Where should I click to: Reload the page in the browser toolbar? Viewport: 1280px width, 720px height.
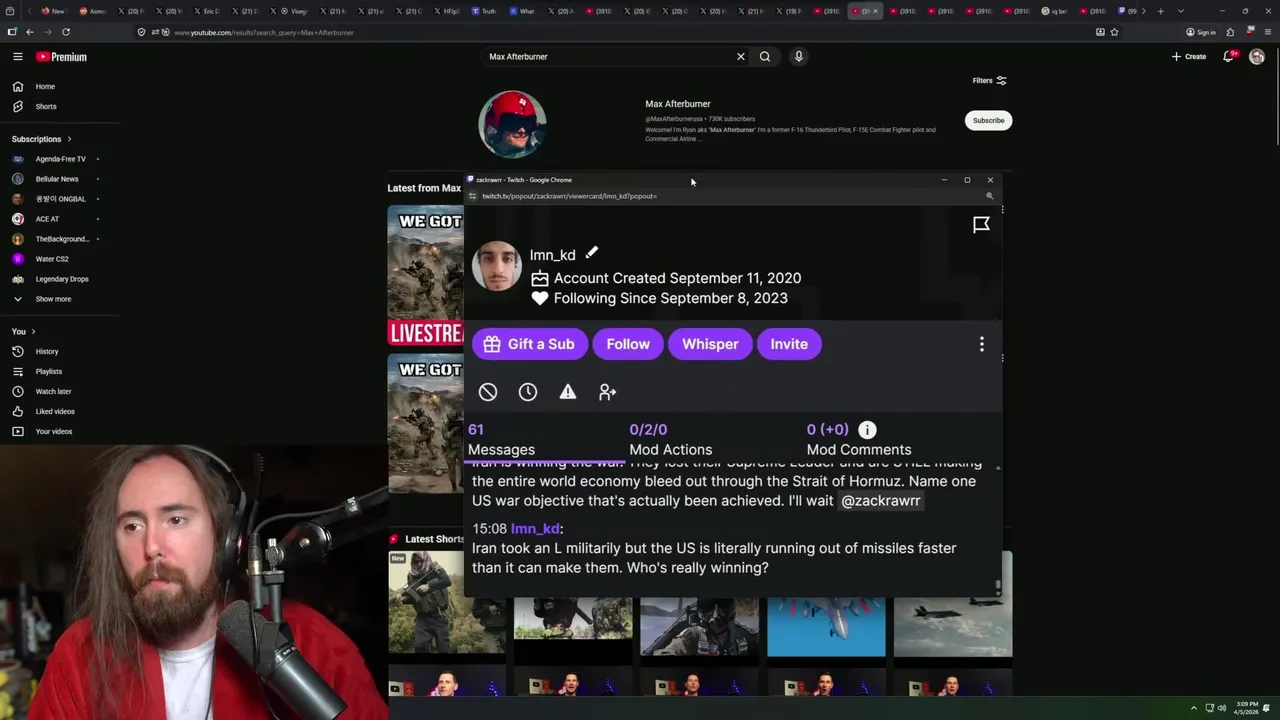pos(66,32)
